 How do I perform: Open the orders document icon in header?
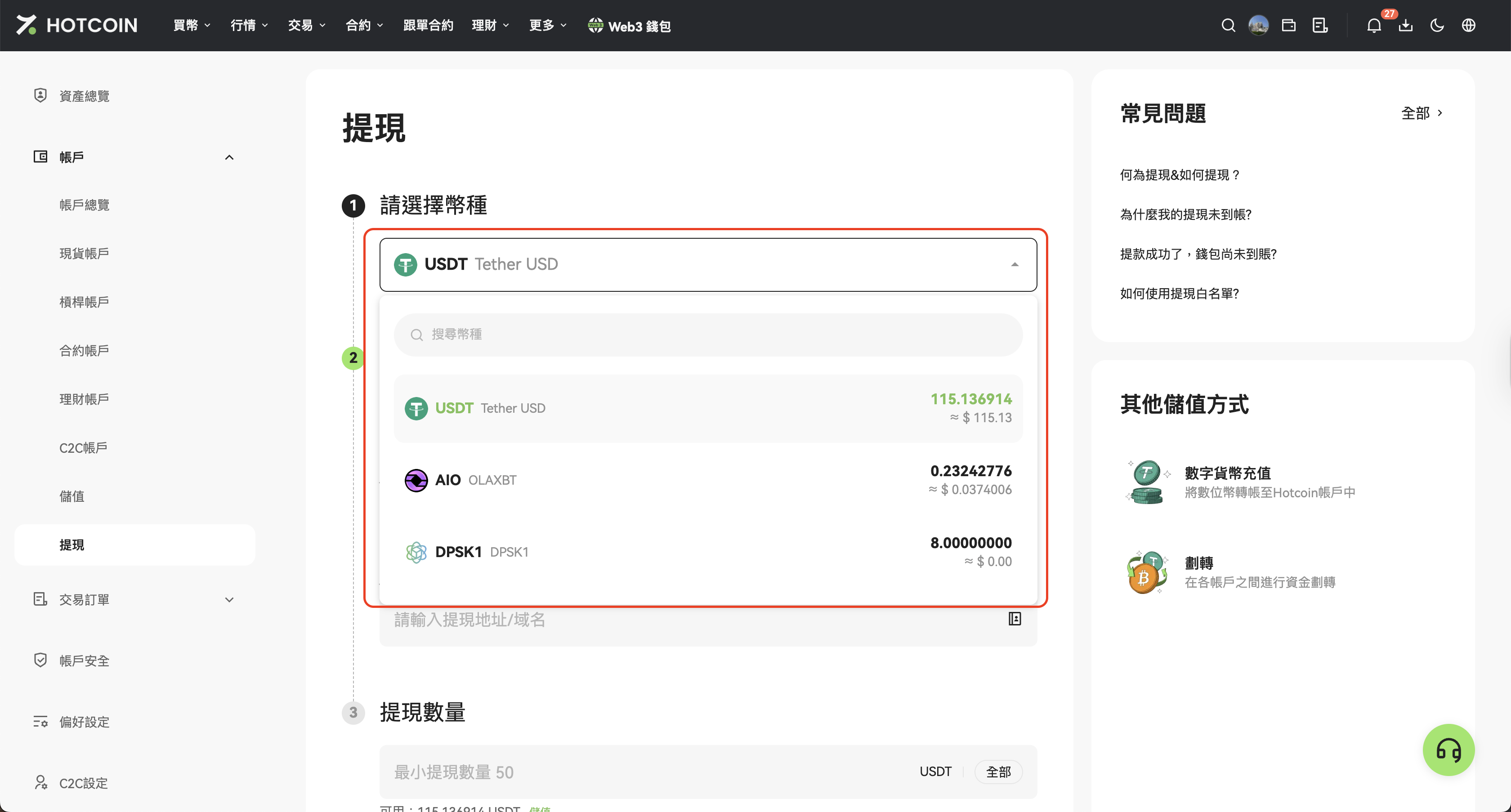coord(1320,25)
